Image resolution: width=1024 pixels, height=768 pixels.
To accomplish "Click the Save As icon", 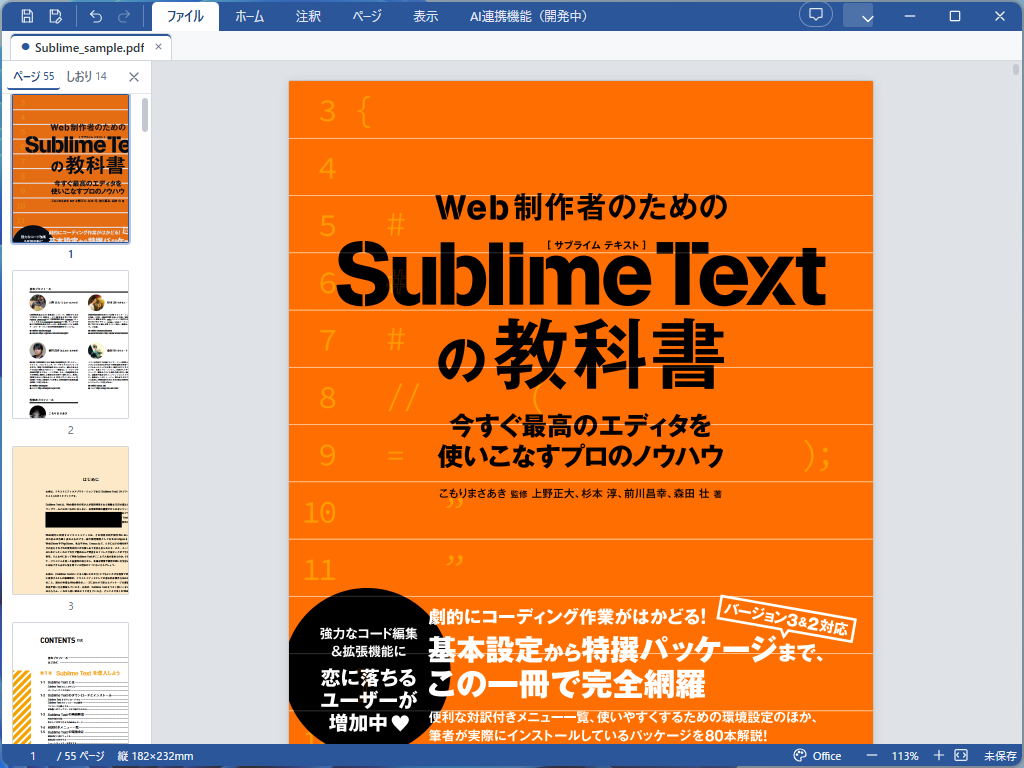I will tap(56, 16).
